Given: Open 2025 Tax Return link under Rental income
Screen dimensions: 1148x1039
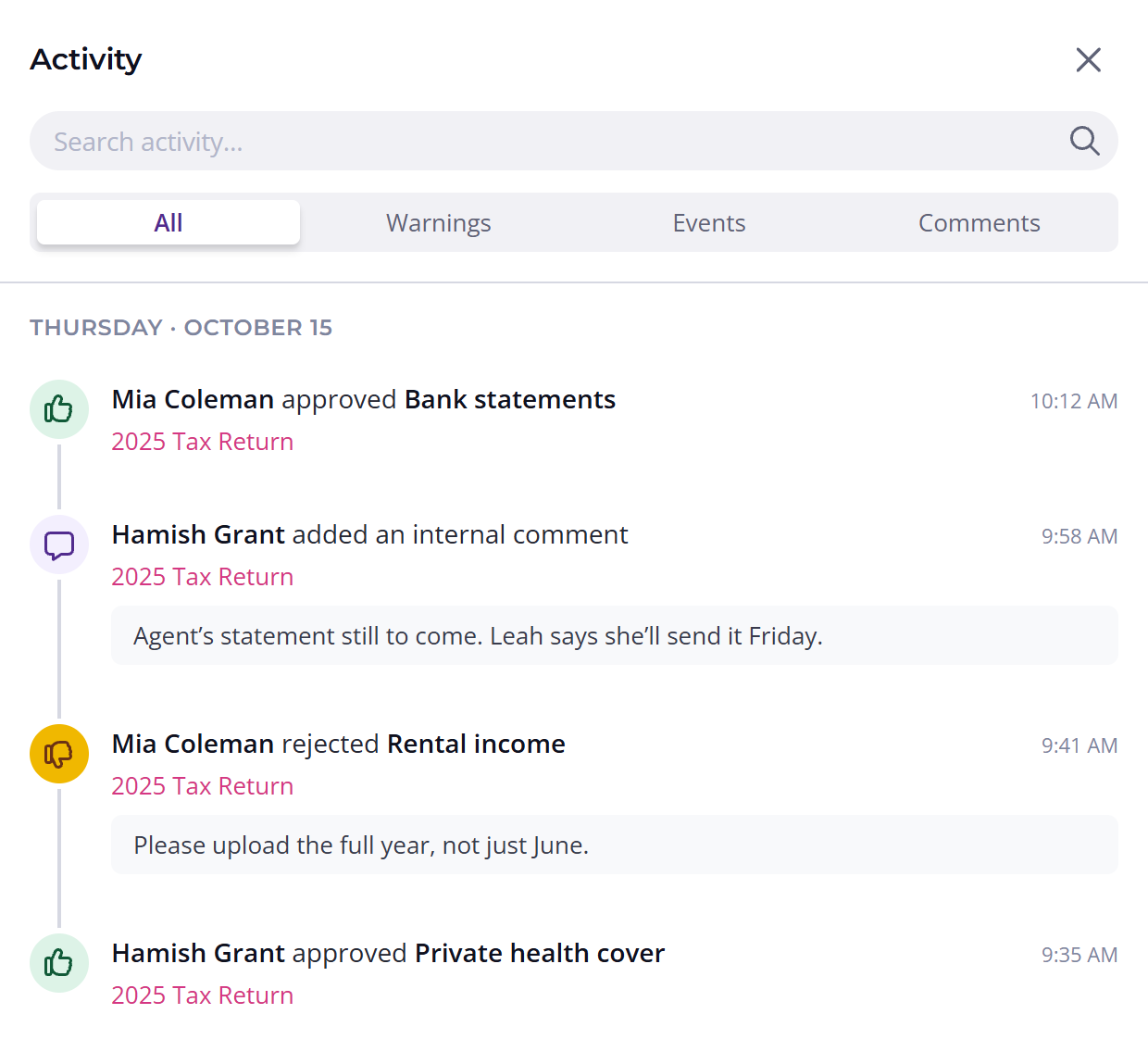Looking at the screenshot, I should (202, 786).
